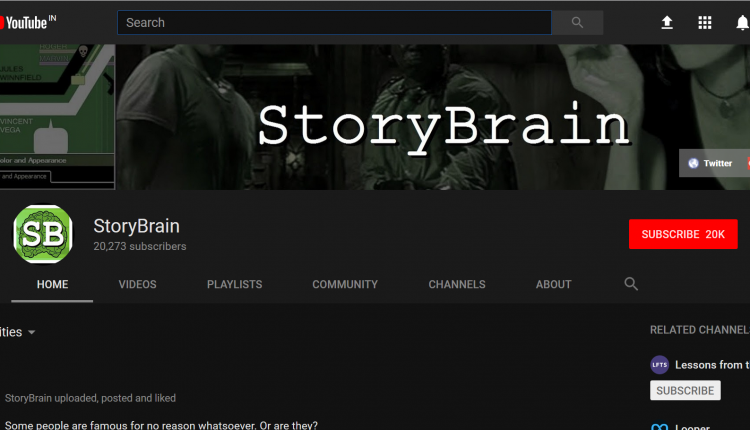Open the upload video icon
The width and height of the screenshot is (750, 430).
(667, 22)
